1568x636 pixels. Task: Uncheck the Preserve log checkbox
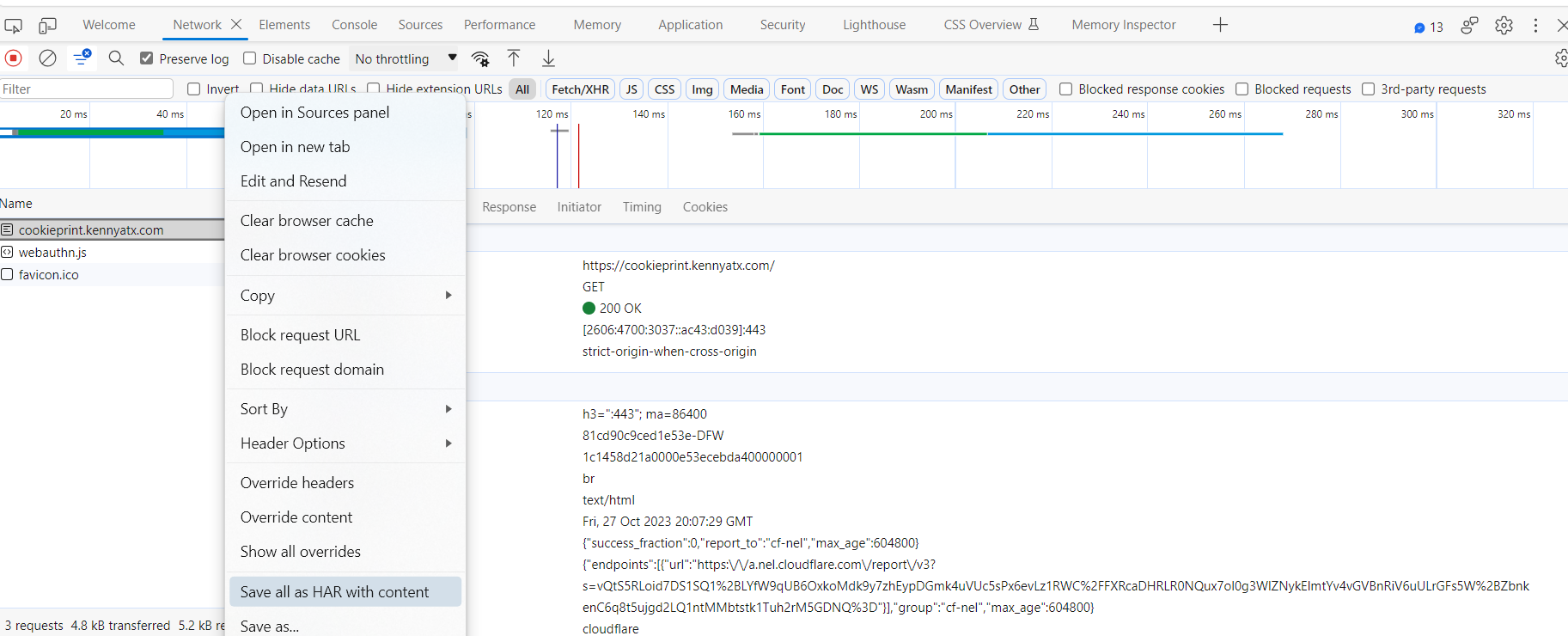[x=147, y=58]
